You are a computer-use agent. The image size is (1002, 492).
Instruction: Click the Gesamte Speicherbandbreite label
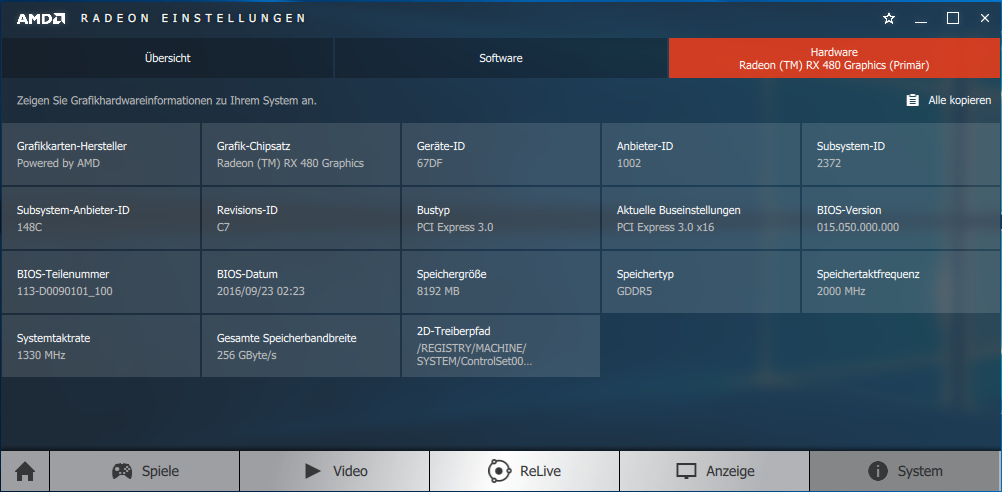[287, 338]
